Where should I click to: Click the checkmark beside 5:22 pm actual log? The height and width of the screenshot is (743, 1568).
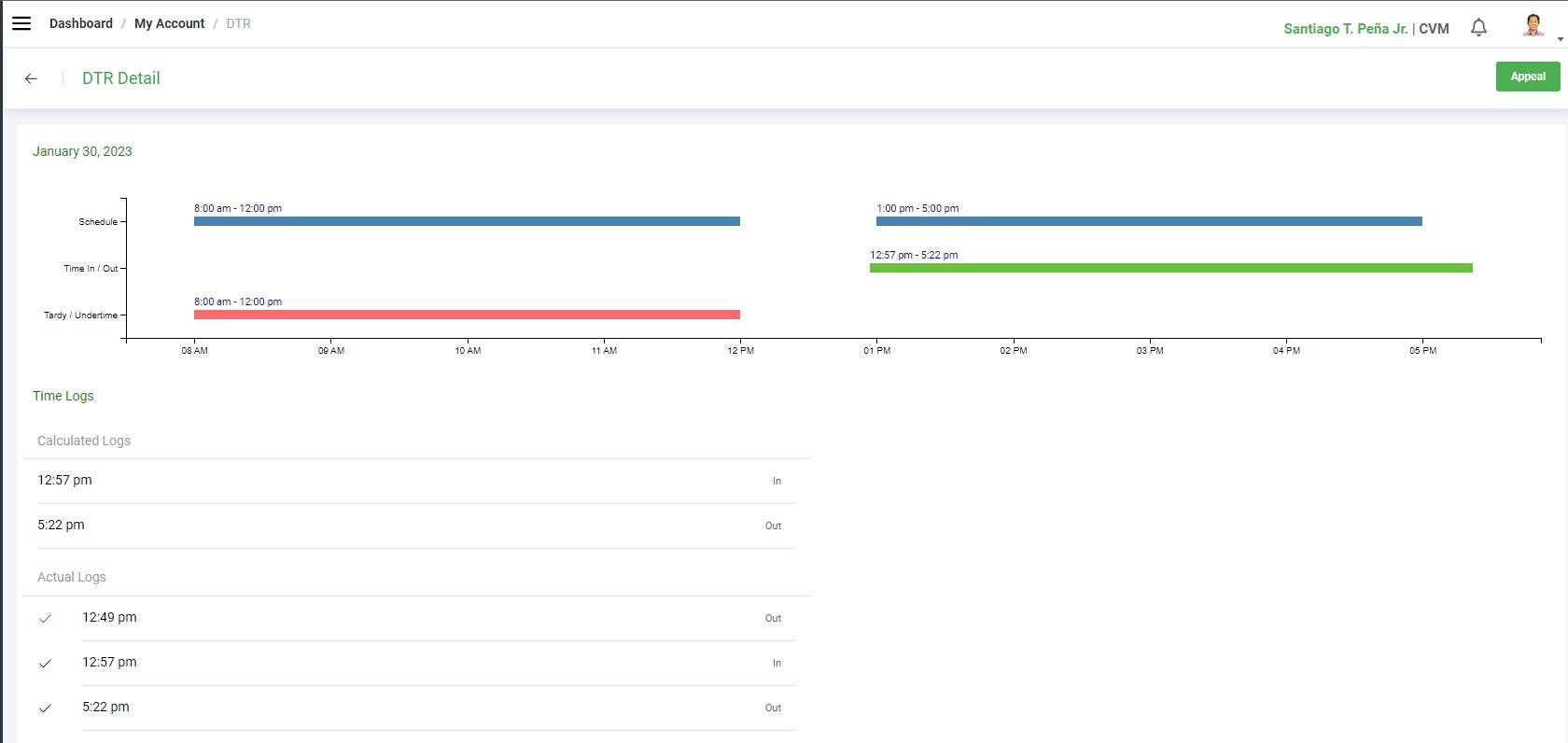(45, 708)
